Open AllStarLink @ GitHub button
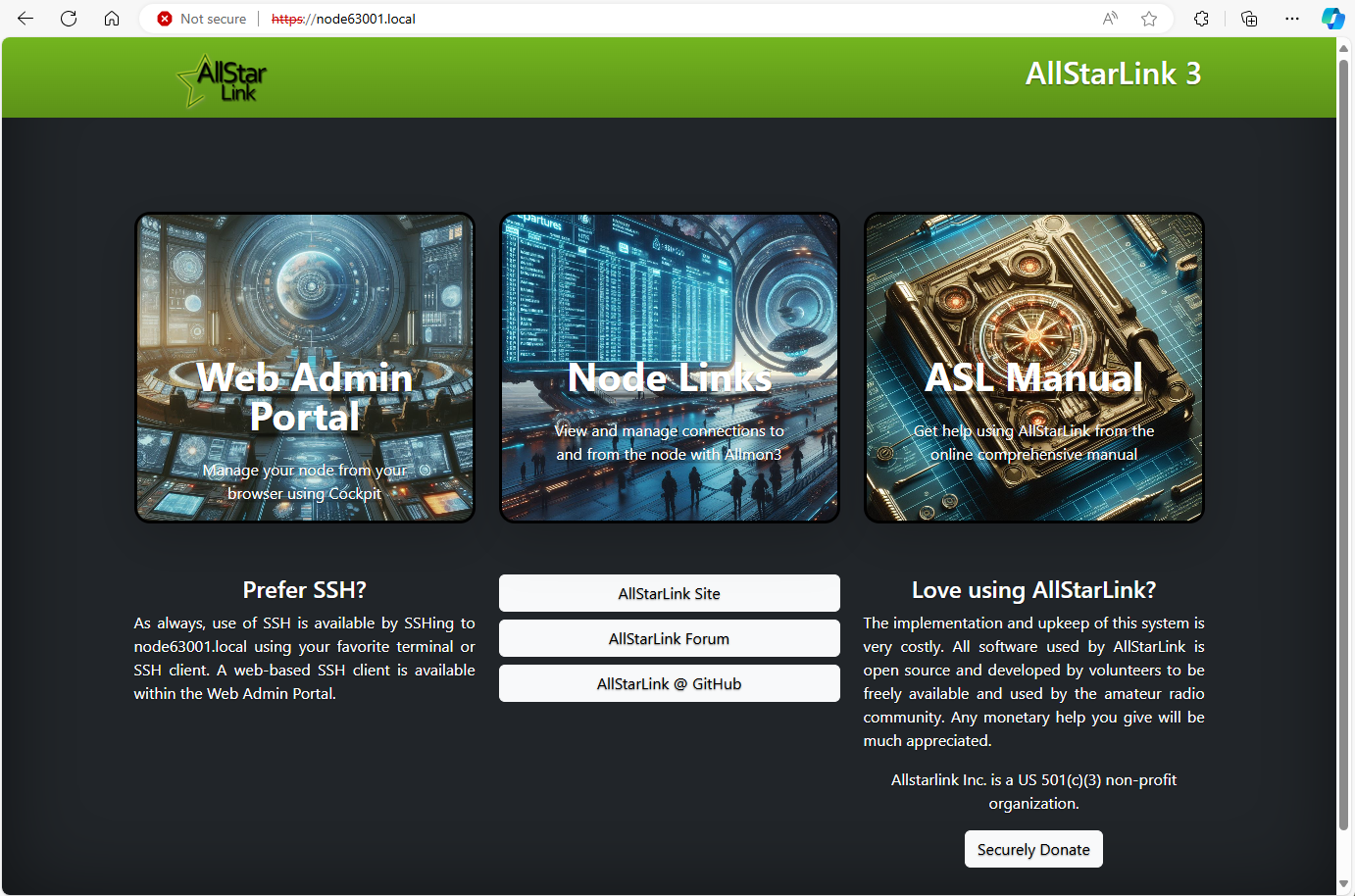1355x896 pixels. pos(670,683)
